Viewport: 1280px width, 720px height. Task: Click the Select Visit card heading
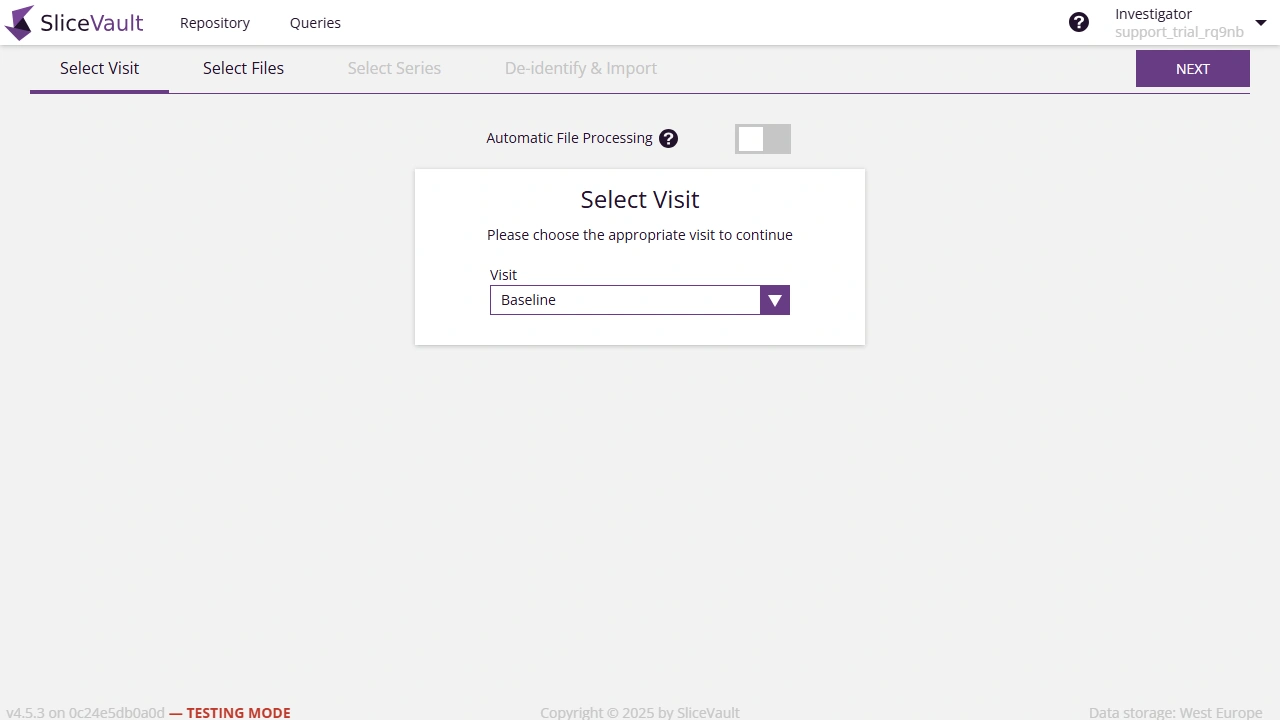tap(640, 200)
